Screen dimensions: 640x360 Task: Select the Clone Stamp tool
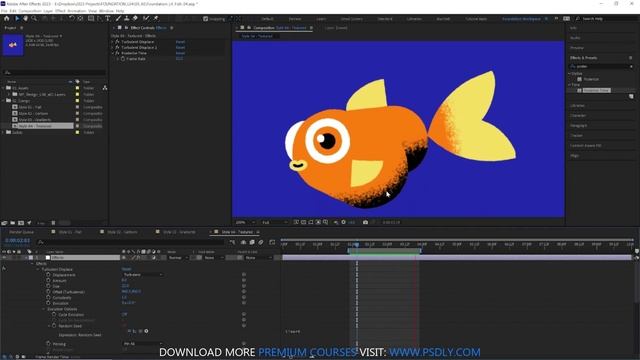tap(127, 18)
